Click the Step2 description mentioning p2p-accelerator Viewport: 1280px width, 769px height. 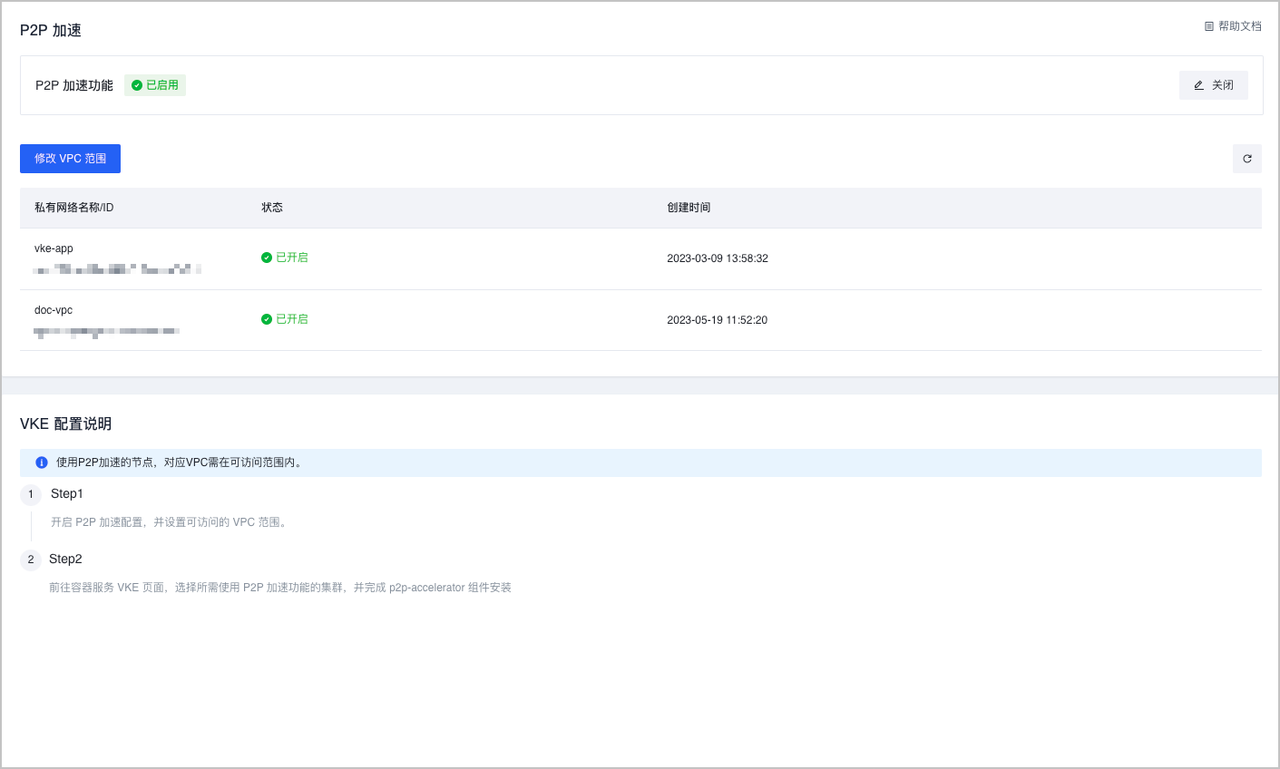tap(280, 587)
